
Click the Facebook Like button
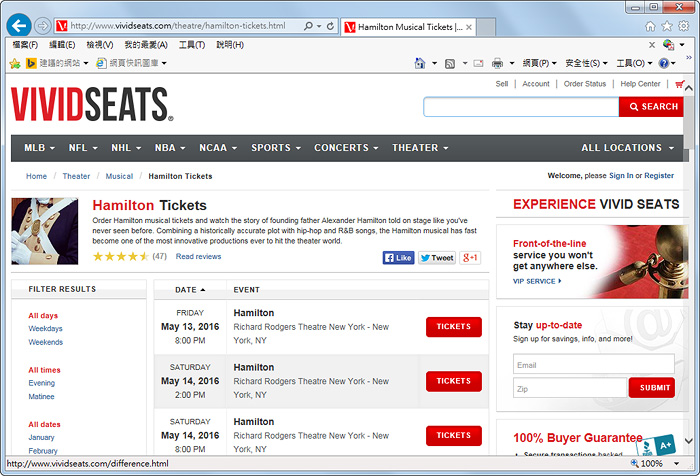(398, 258)
